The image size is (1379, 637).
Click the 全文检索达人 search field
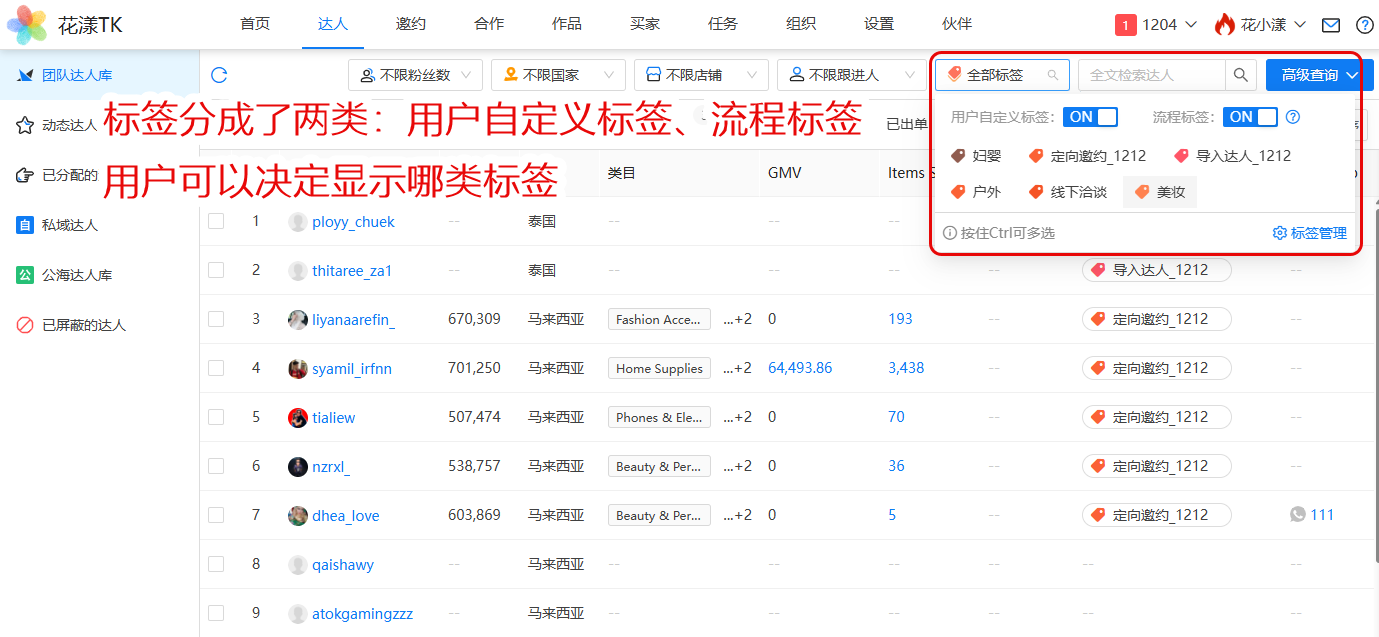(1151, 75)
